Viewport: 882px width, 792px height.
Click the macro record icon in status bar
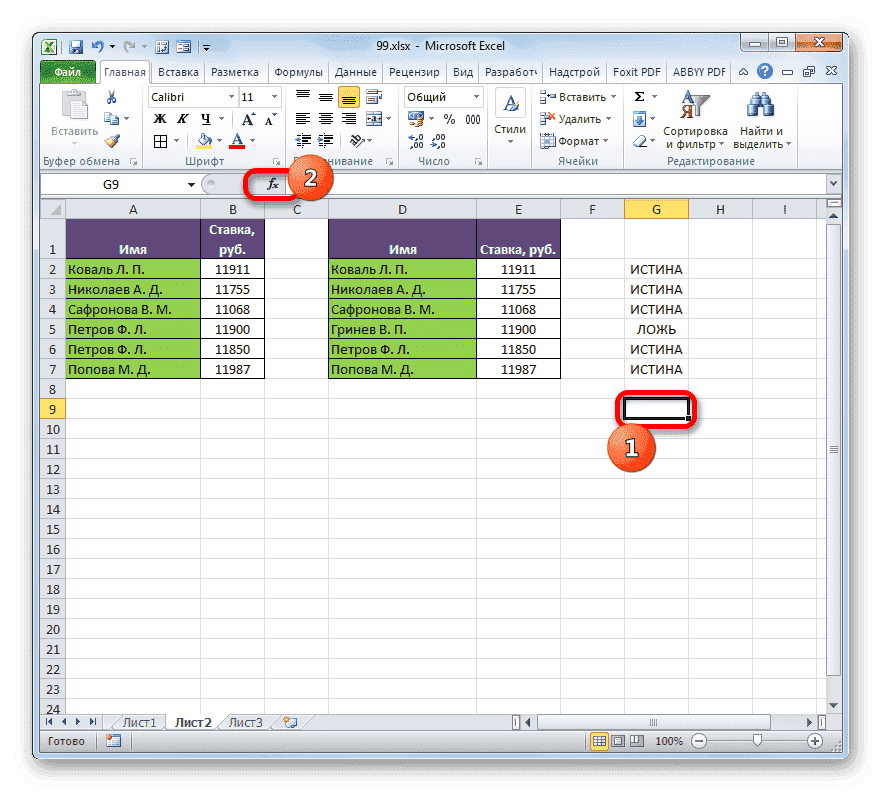pos(112,740)
